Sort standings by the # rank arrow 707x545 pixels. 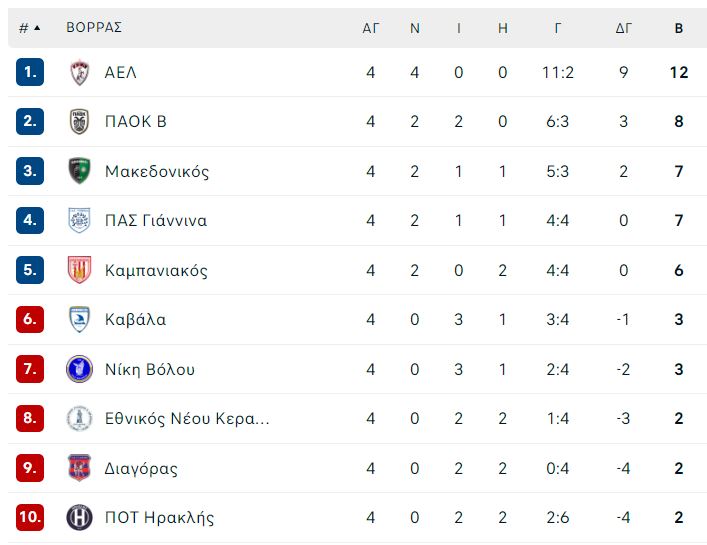click(x=30, y=28)
